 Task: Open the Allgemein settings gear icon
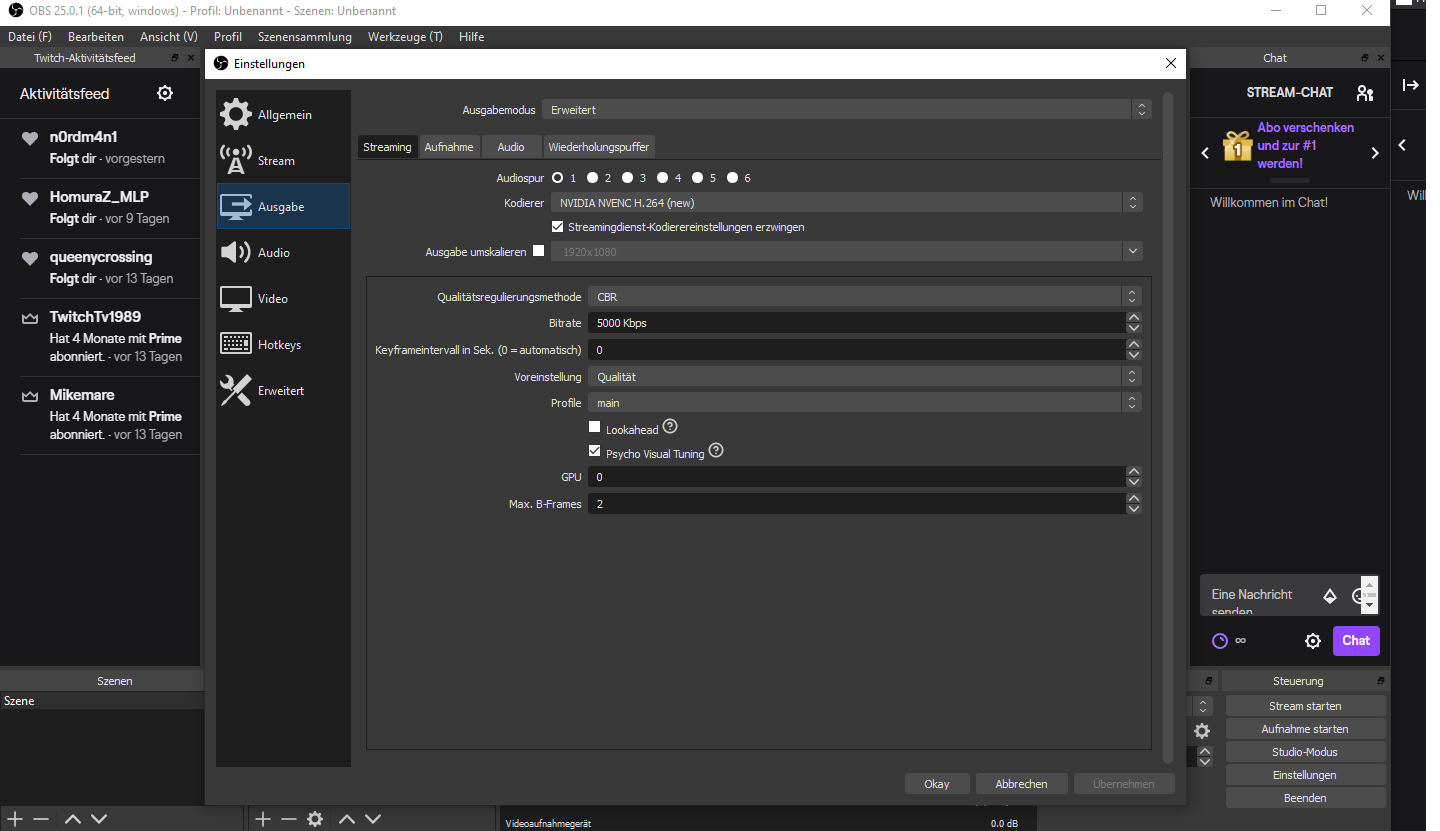point(236,114)
